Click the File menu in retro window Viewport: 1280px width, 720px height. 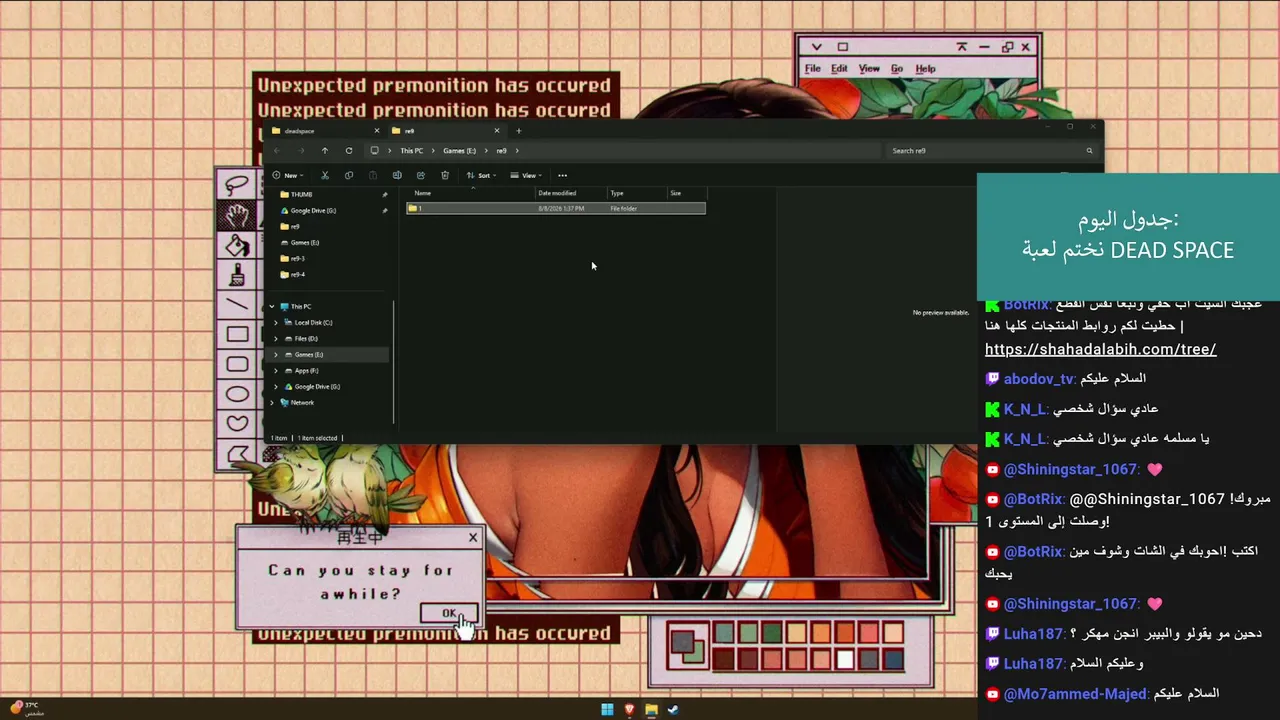(813, 69)
